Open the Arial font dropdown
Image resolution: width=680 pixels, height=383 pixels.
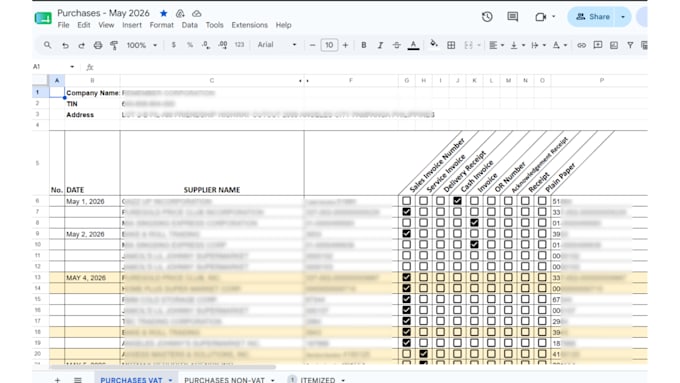pyautogui.click(x=277, y=45)
